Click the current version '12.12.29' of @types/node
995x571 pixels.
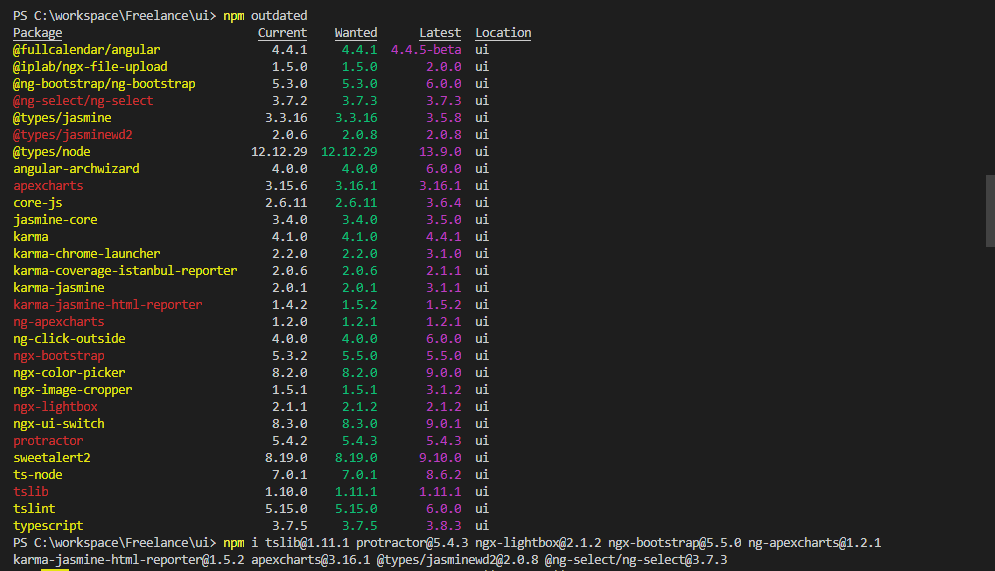[x=279, y=152]
